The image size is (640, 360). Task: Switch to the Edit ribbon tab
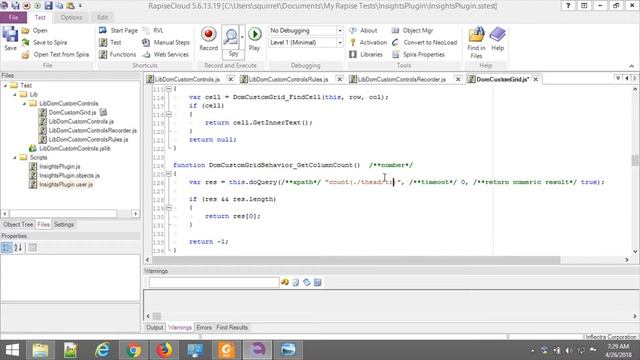102,18
